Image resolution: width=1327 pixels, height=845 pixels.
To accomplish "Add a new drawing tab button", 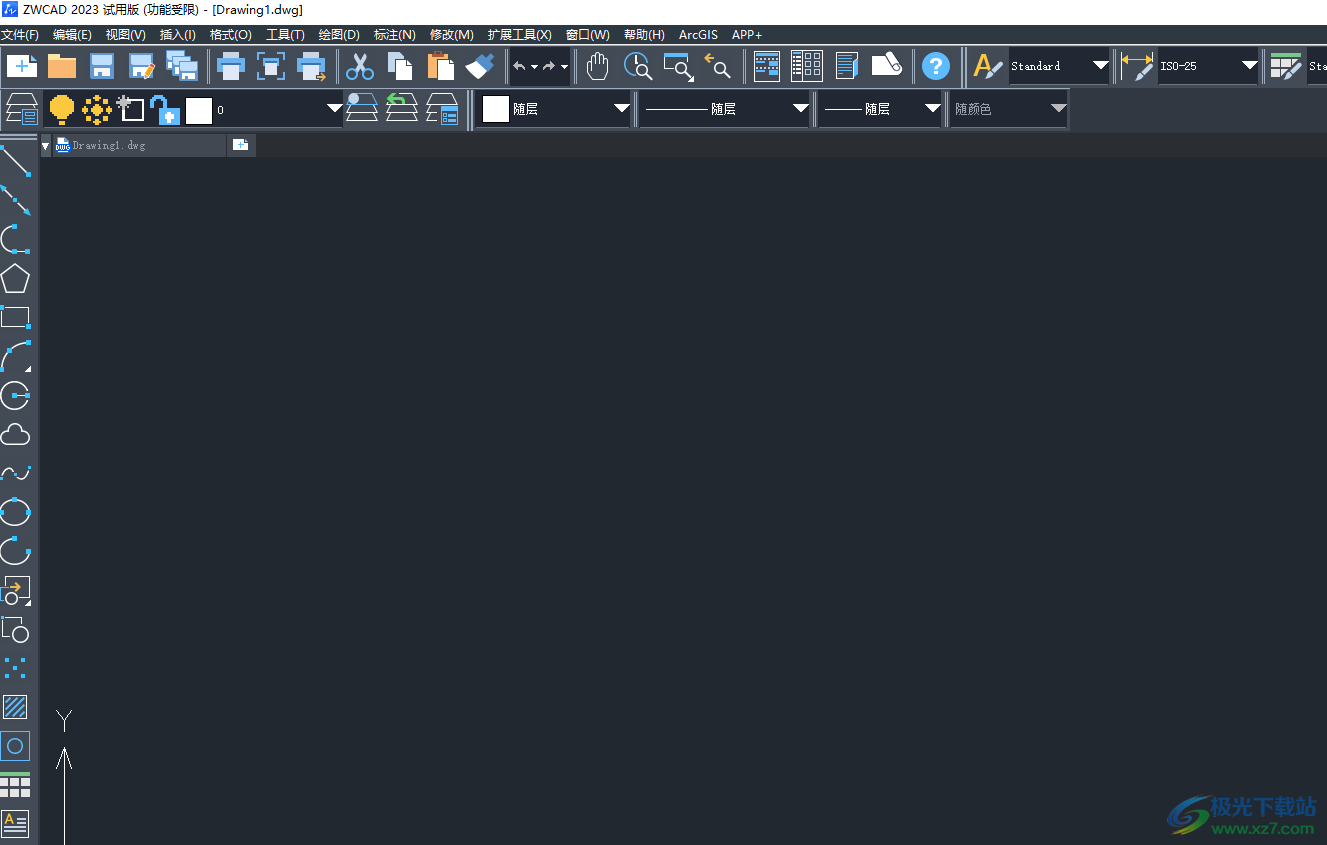I will (x=241, y=145).
